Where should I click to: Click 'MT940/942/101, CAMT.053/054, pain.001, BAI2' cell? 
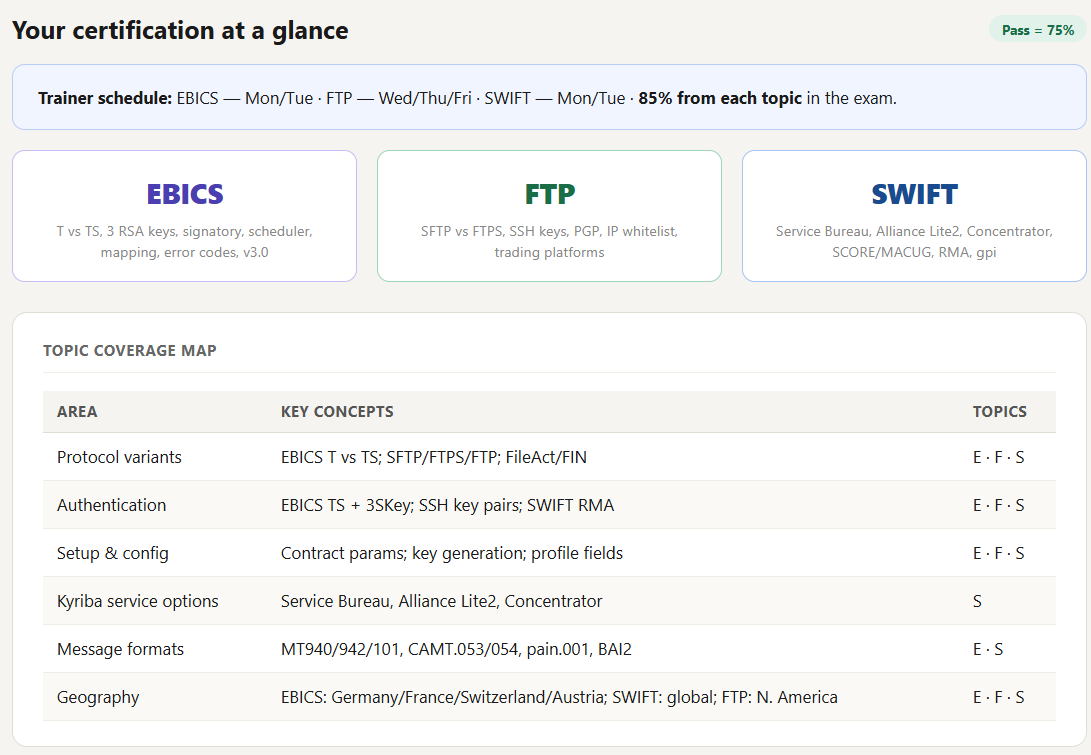456,649
